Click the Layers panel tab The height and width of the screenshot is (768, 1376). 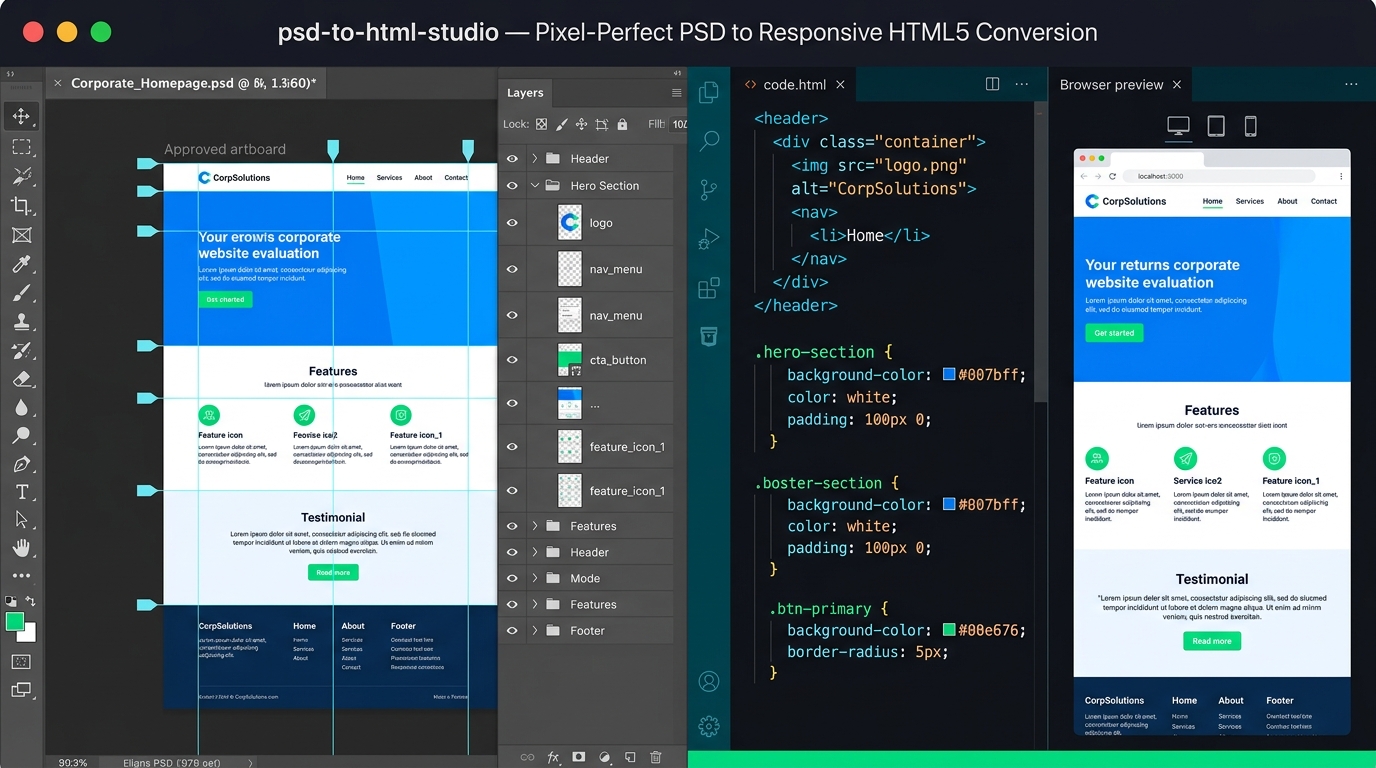pos(525,92)
